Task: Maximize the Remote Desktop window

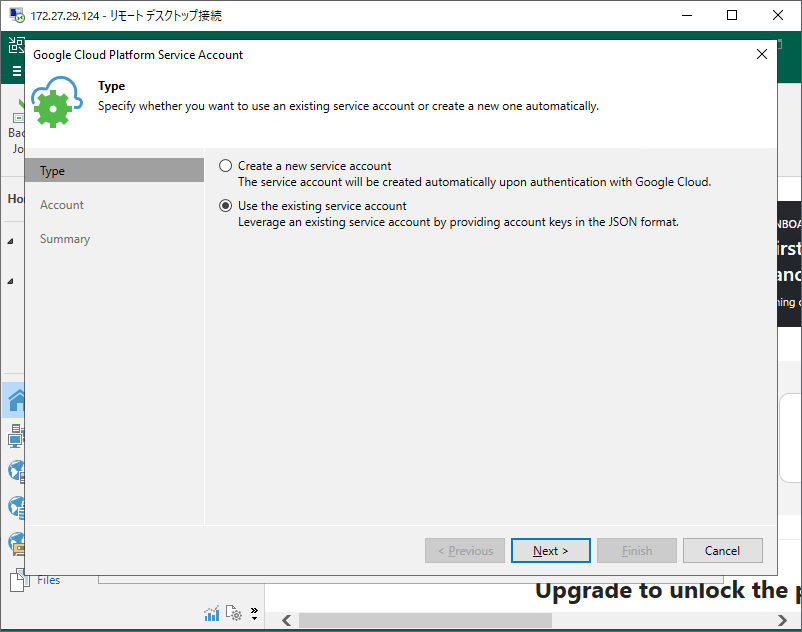Action: (732, 15)
